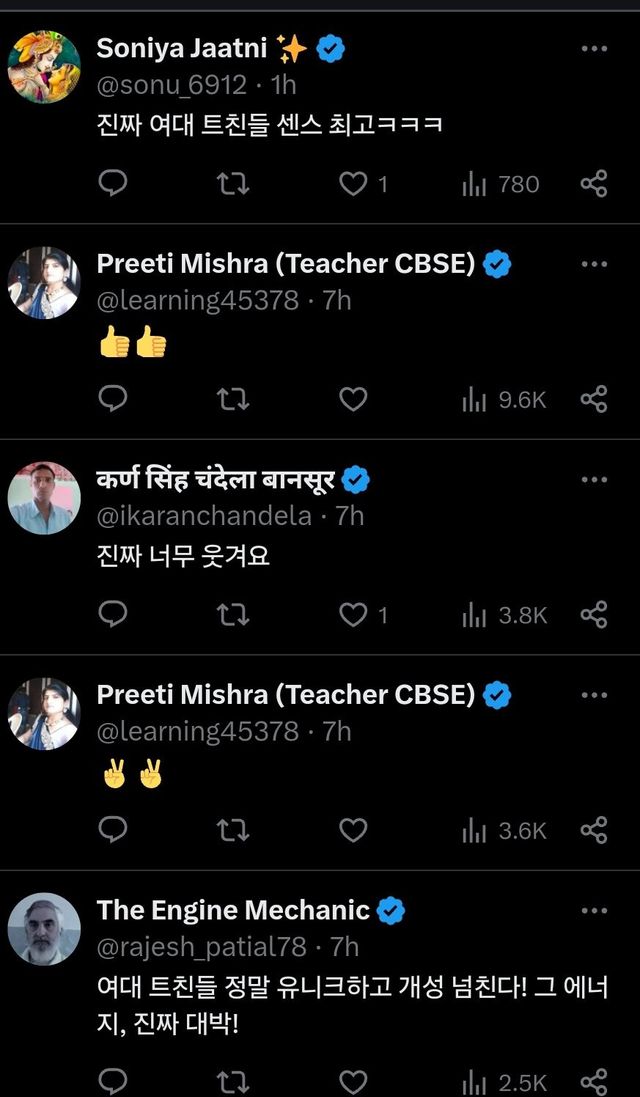
Task: Retweet Preeti Mishra's thumbs-up tweet
Action: (x=233, y=399)
